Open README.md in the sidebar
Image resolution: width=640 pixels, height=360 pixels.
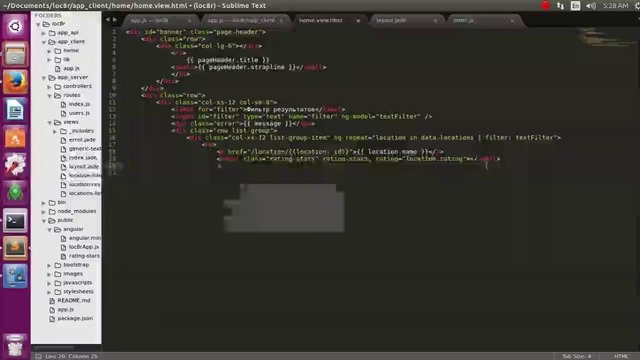[x=74, y=300]
